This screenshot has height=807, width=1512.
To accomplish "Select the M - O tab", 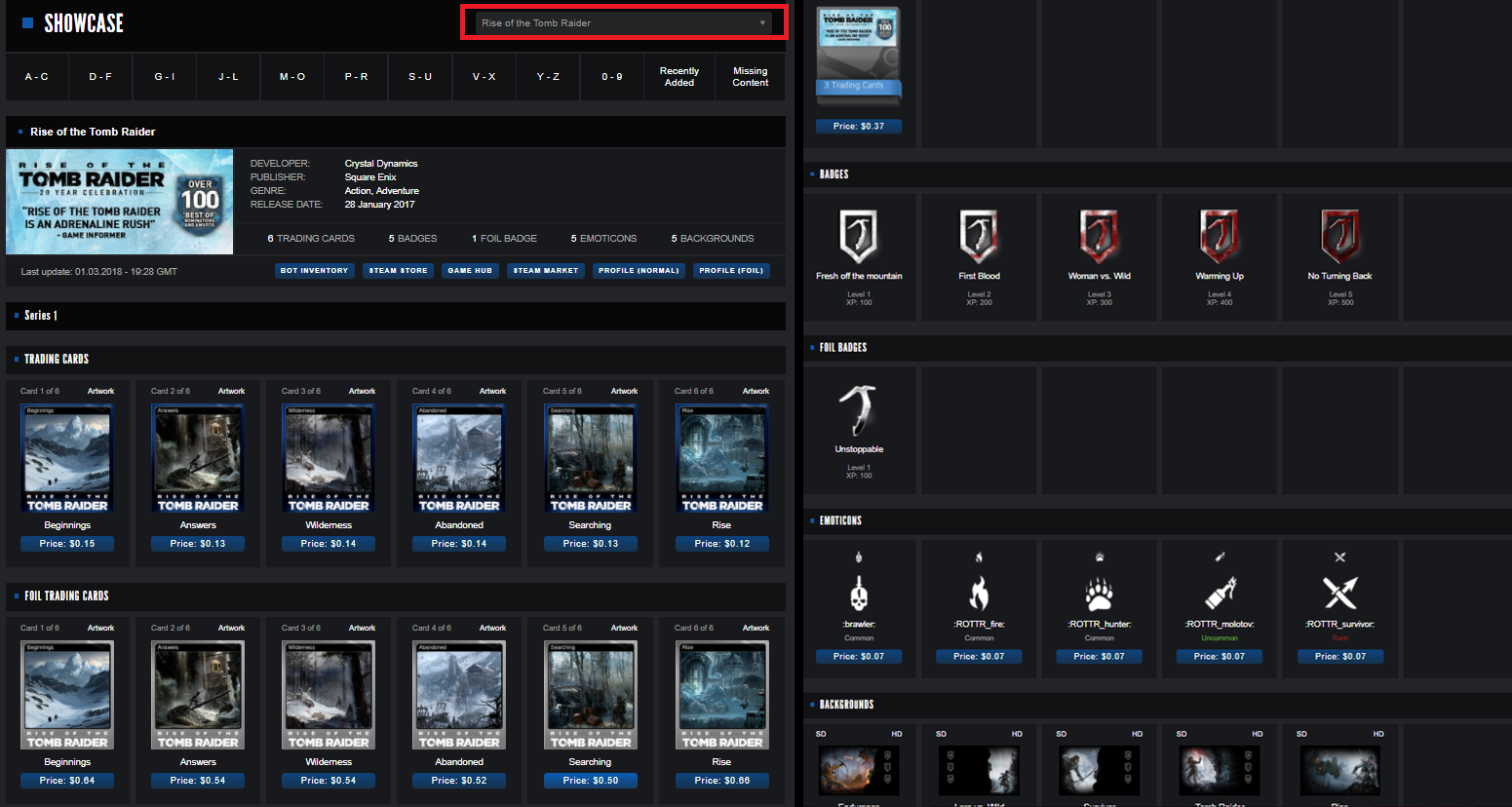I will click(x=292, y=77).
